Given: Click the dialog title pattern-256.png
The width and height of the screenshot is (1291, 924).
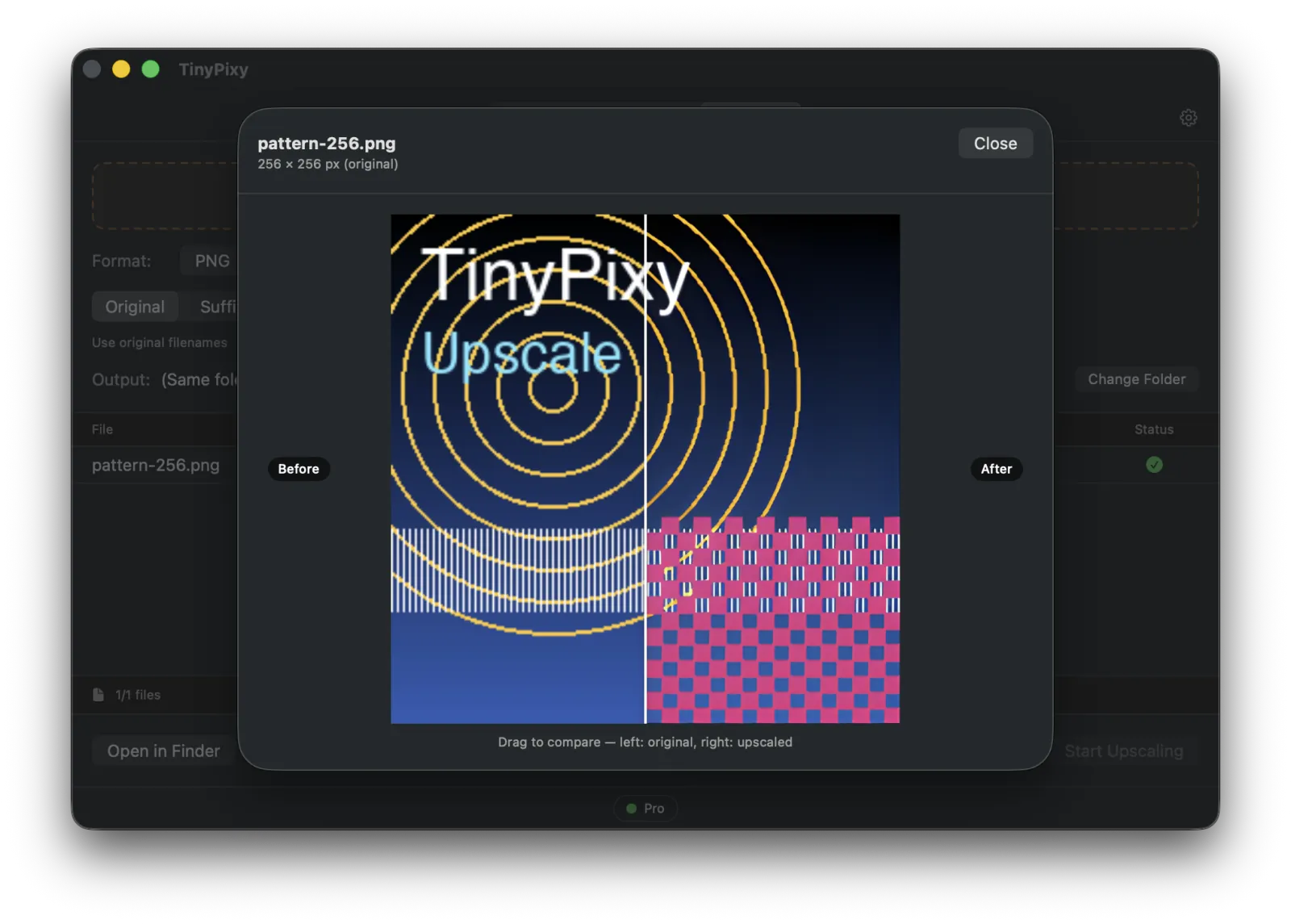Looking at the screenshot, I should pyautogui.click(x=327, y=144).
